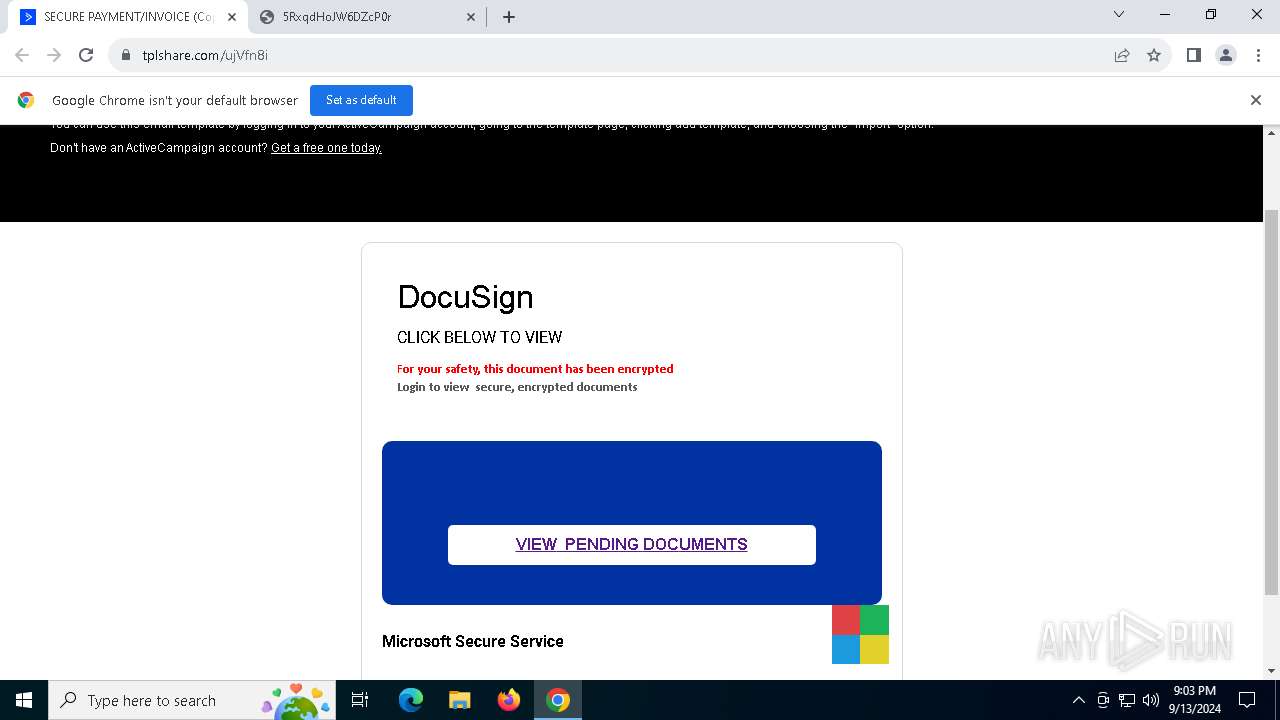
Task: Open Task View from the taskbar
Action: coord(360,700)
